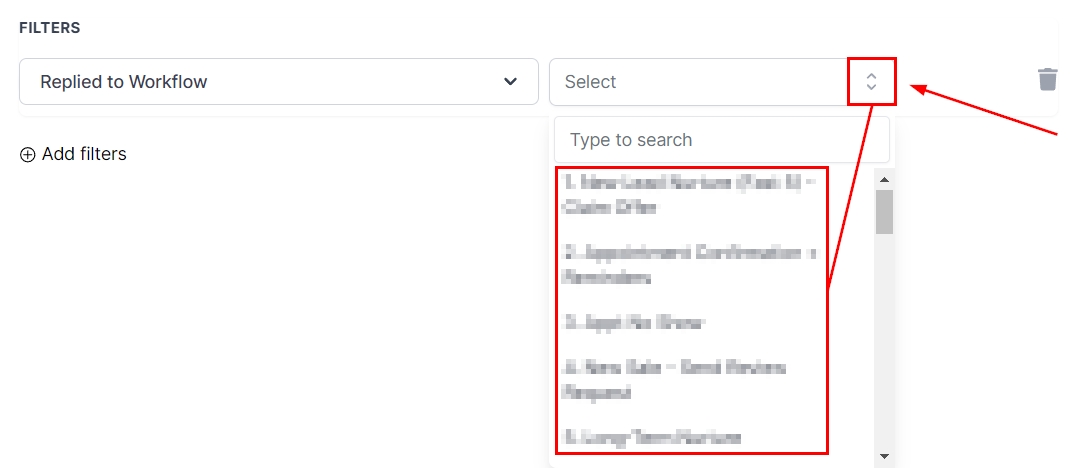Click the scrollbar thumb in the workflow list

[x=884, y=211]
